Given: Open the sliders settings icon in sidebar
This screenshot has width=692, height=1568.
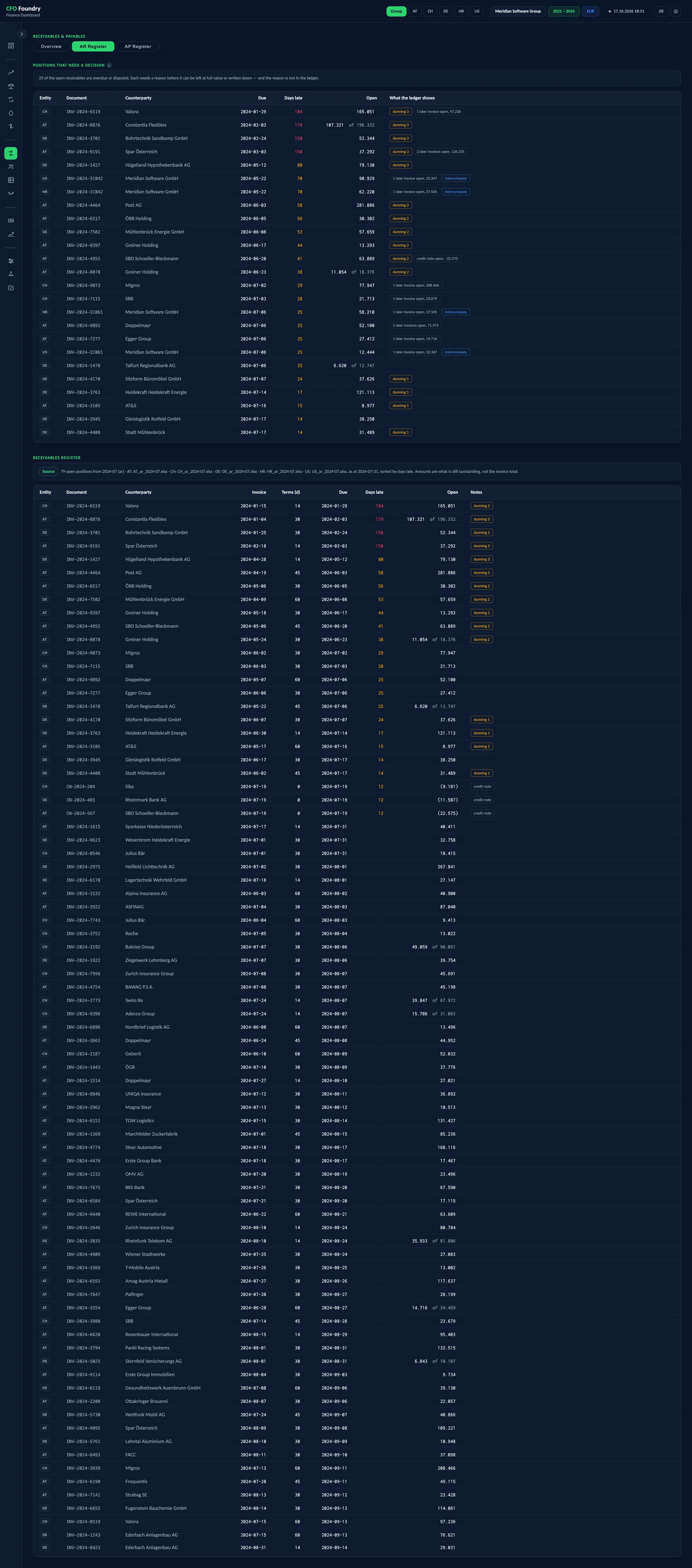Looking at the screenshot, I should click(x=11, y=261).
